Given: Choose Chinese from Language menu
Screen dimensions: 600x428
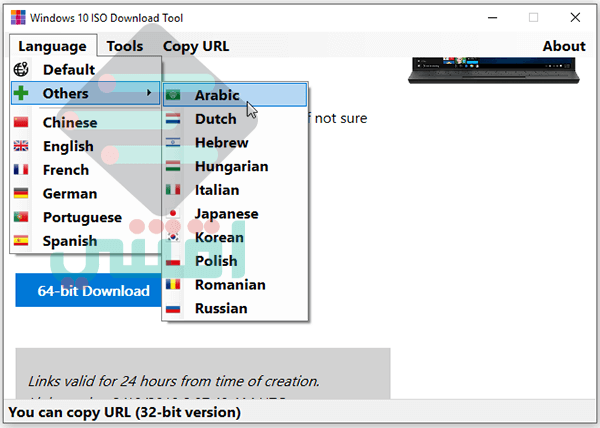Looking at the screenshot, I should pos(85,122).
